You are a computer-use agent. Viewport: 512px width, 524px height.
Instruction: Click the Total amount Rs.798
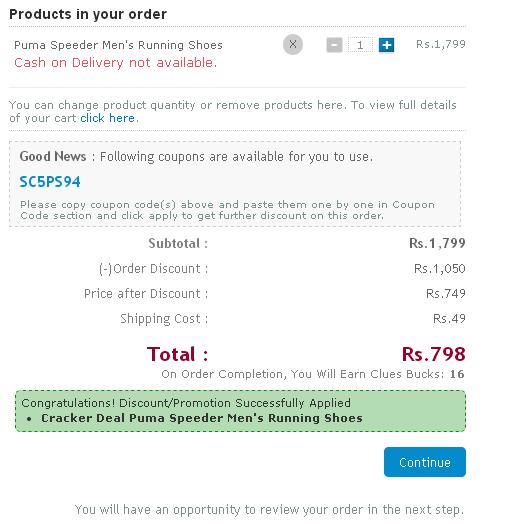pyautogui.click(x=433, y=354)
